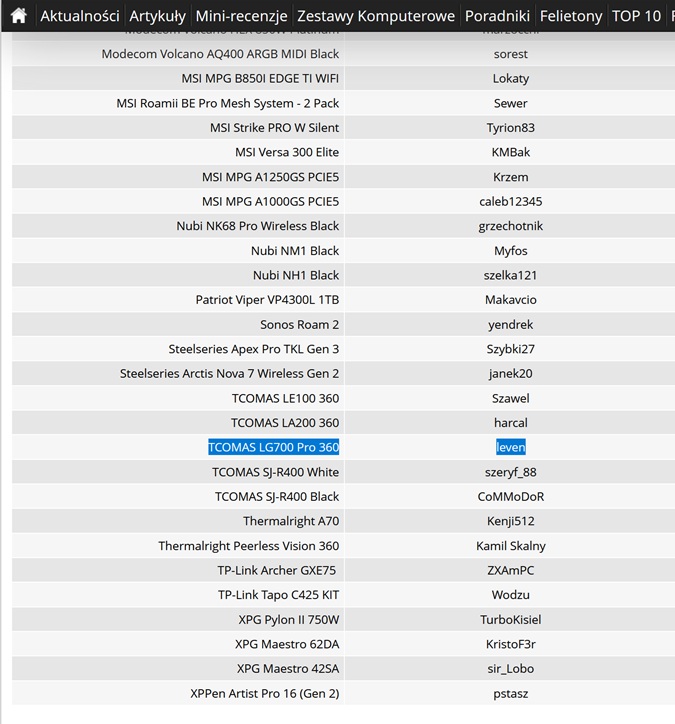Click Steelseries Arctis Nova 7 Wireless Gen 2
Image resolution: width=675 pixels, height=724 pixels.
click(x=229, y=374)
